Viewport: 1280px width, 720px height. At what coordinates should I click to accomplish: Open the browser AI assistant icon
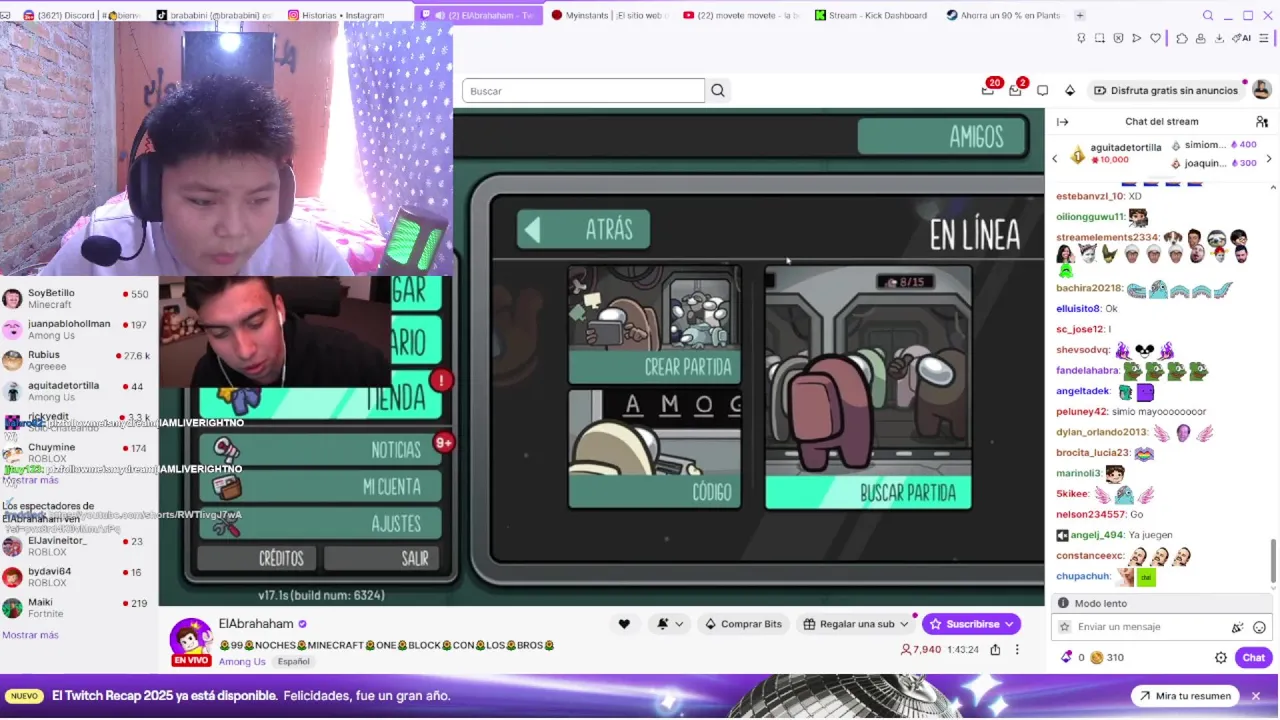tap(1241, 38)
